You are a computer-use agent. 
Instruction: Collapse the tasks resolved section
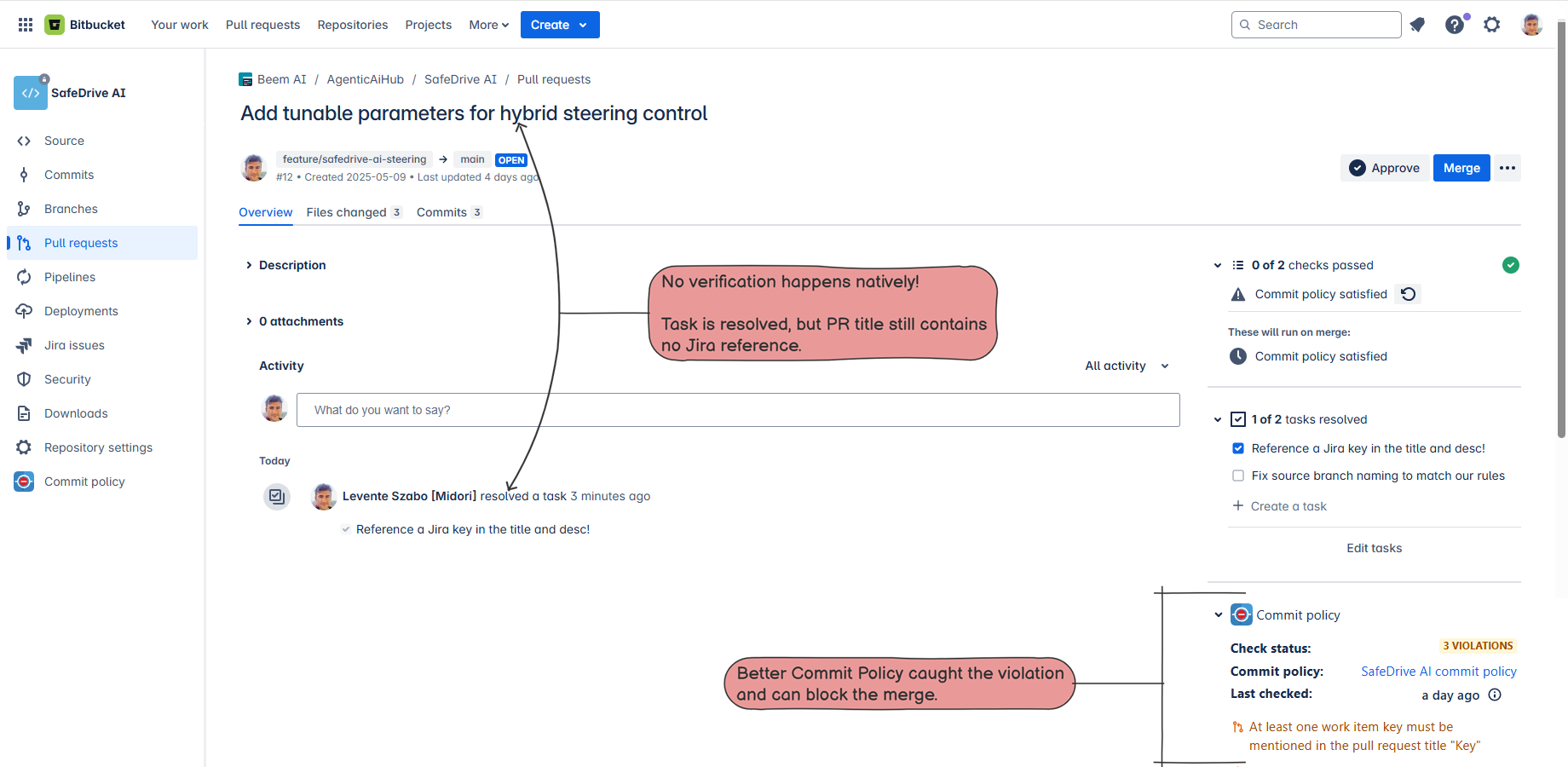tap(1218, 419)
